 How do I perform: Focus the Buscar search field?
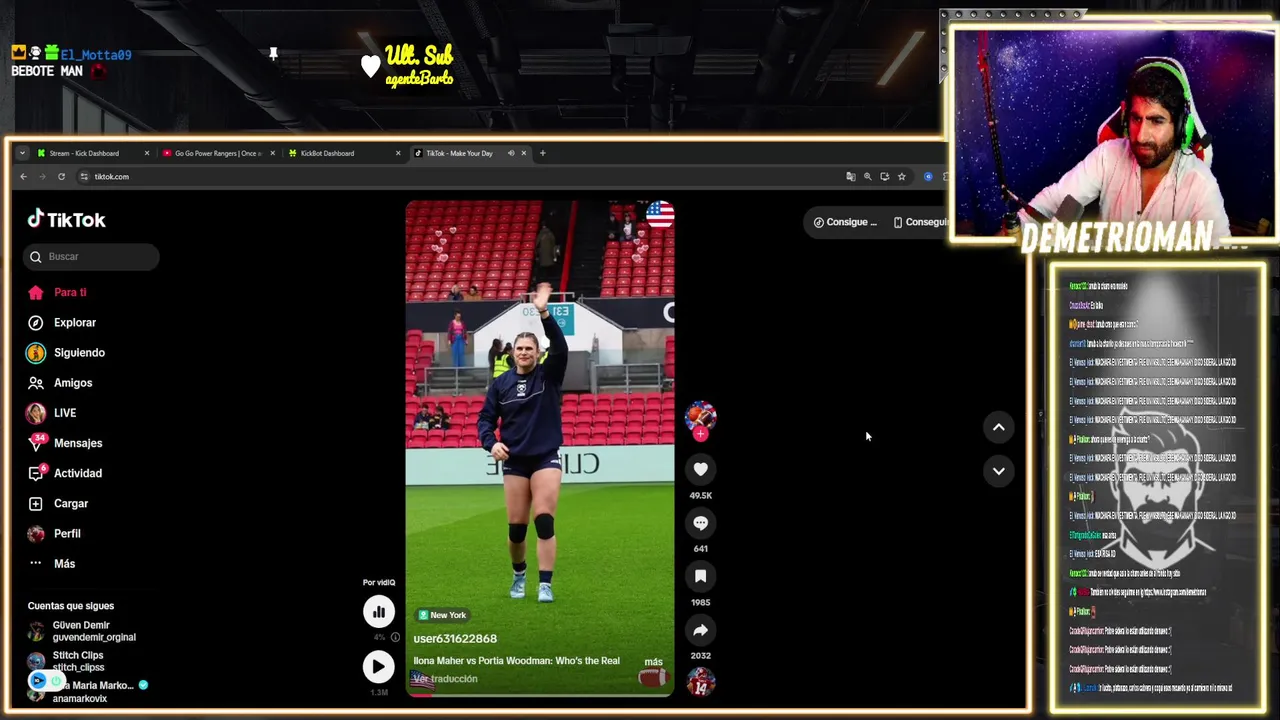point(91,256)
